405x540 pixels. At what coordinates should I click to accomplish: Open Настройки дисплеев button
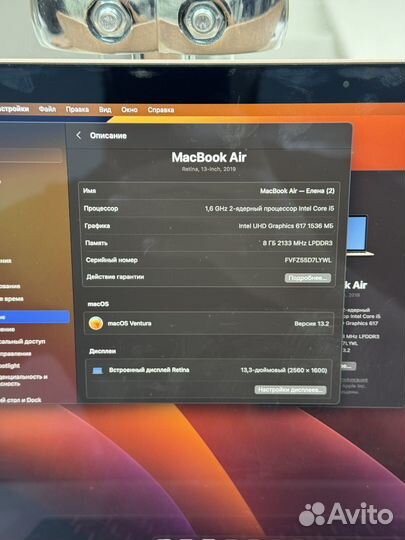point(290,390)
